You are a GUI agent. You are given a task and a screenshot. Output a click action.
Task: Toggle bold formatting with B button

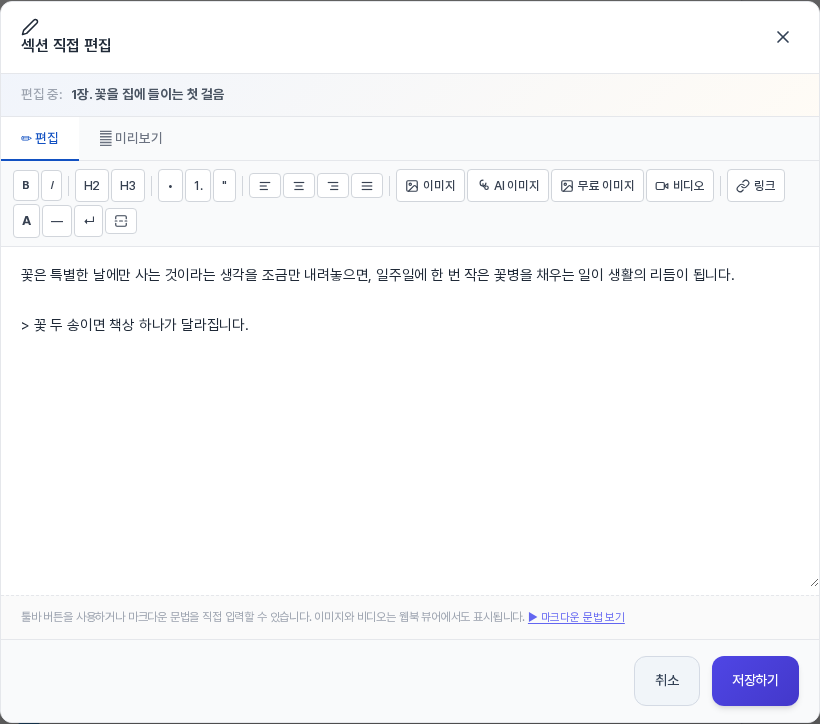tap(26, 185)
